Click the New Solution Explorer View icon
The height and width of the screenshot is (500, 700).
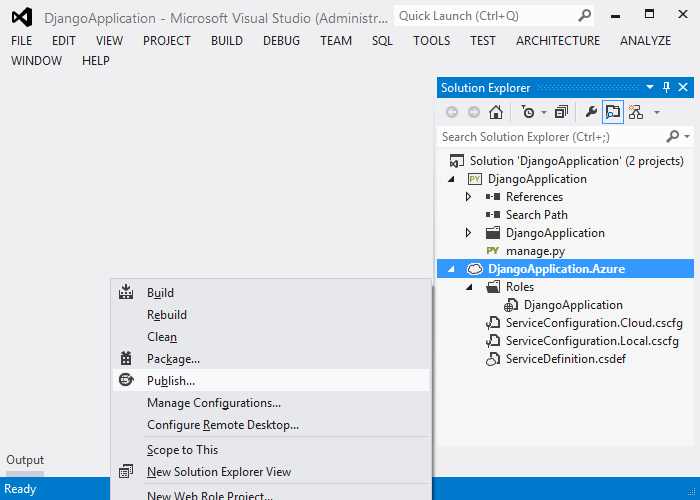126,471
